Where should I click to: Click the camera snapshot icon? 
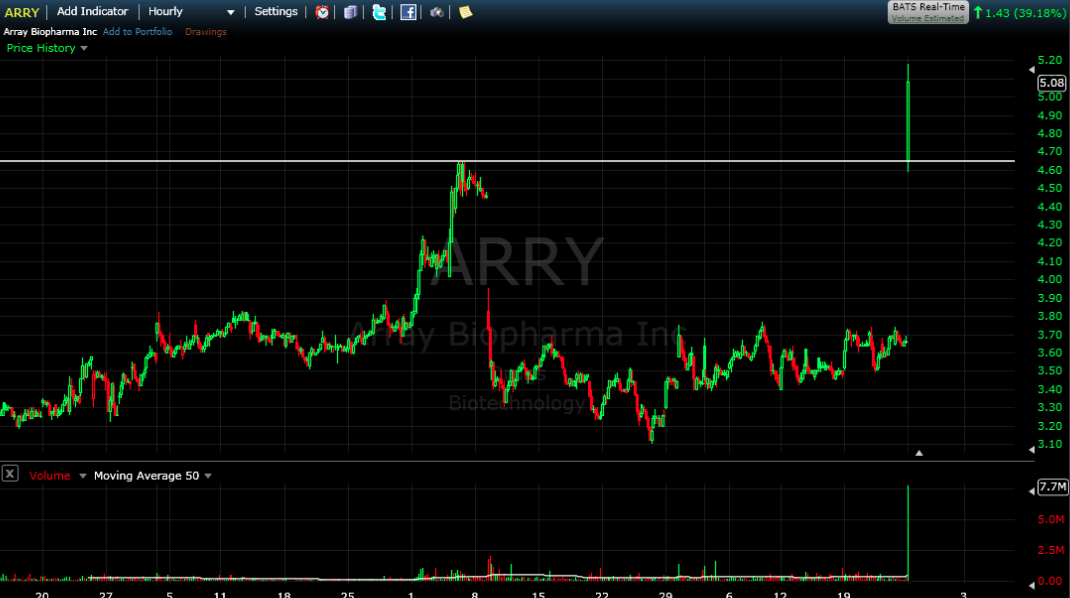tap(437, 12)
